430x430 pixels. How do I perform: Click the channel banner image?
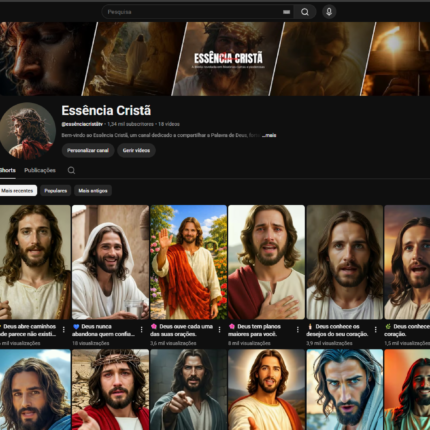click(215, 59)
